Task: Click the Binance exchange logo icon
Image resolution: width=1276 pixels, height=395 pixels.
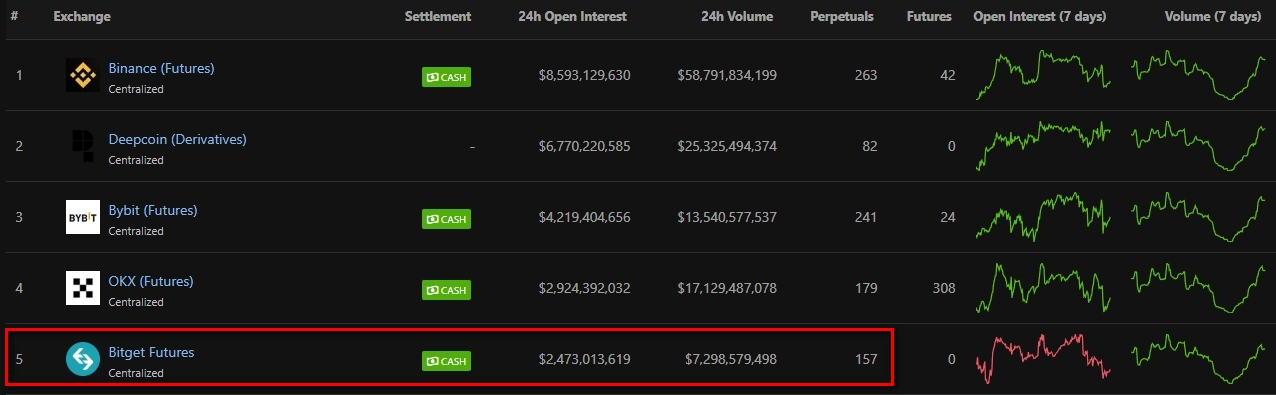Action: (82, 76)
